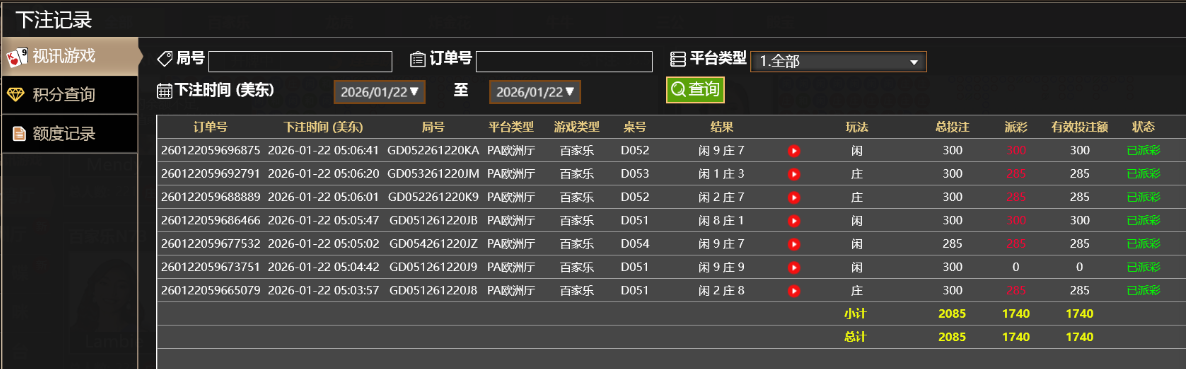Click bet time 2026-01-22 05:03:57
1186x369 pixels.
click(323, 290)
